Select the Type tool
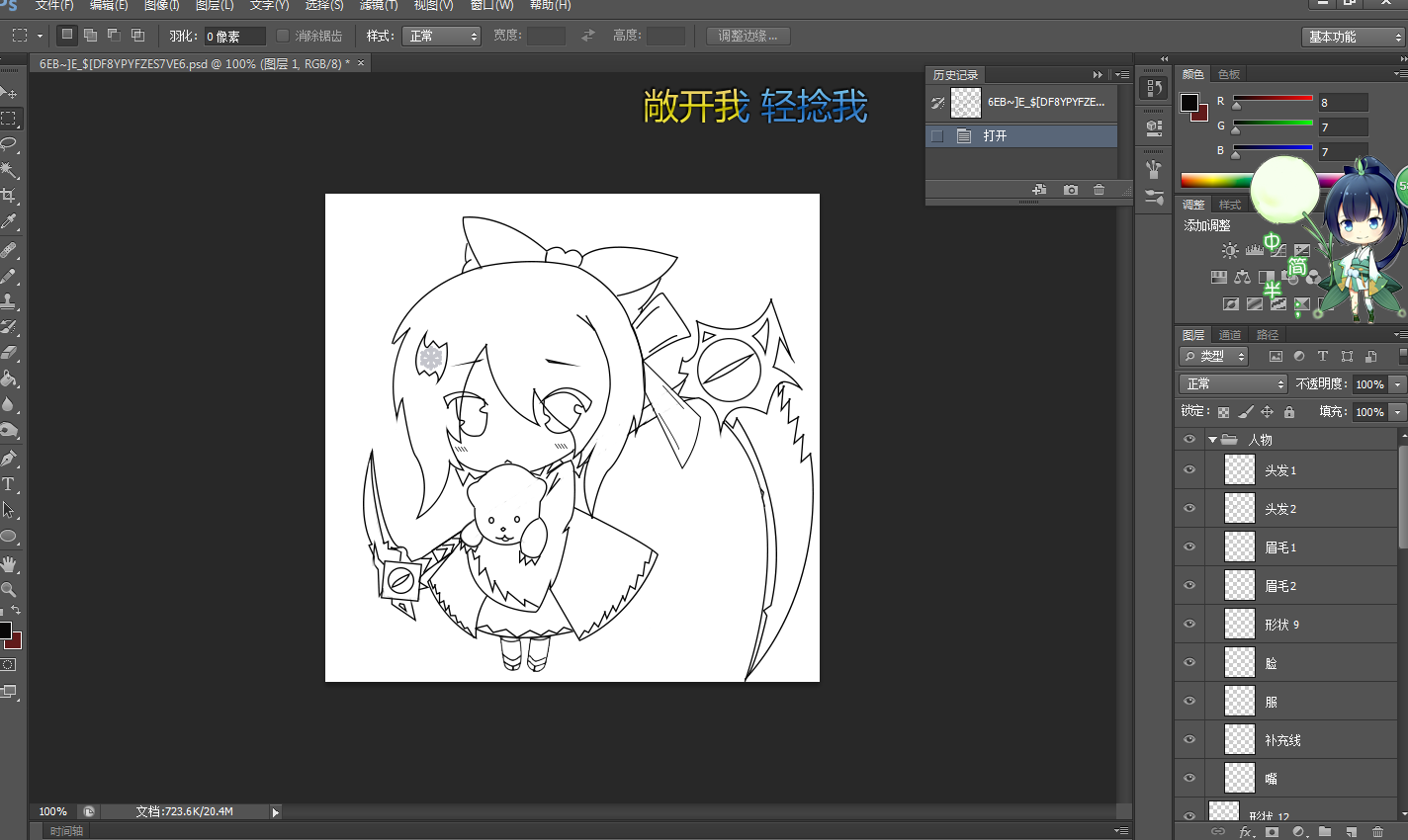Viewport: 1408px width, 840px height. pyautogui.click(x=9, y=484)
